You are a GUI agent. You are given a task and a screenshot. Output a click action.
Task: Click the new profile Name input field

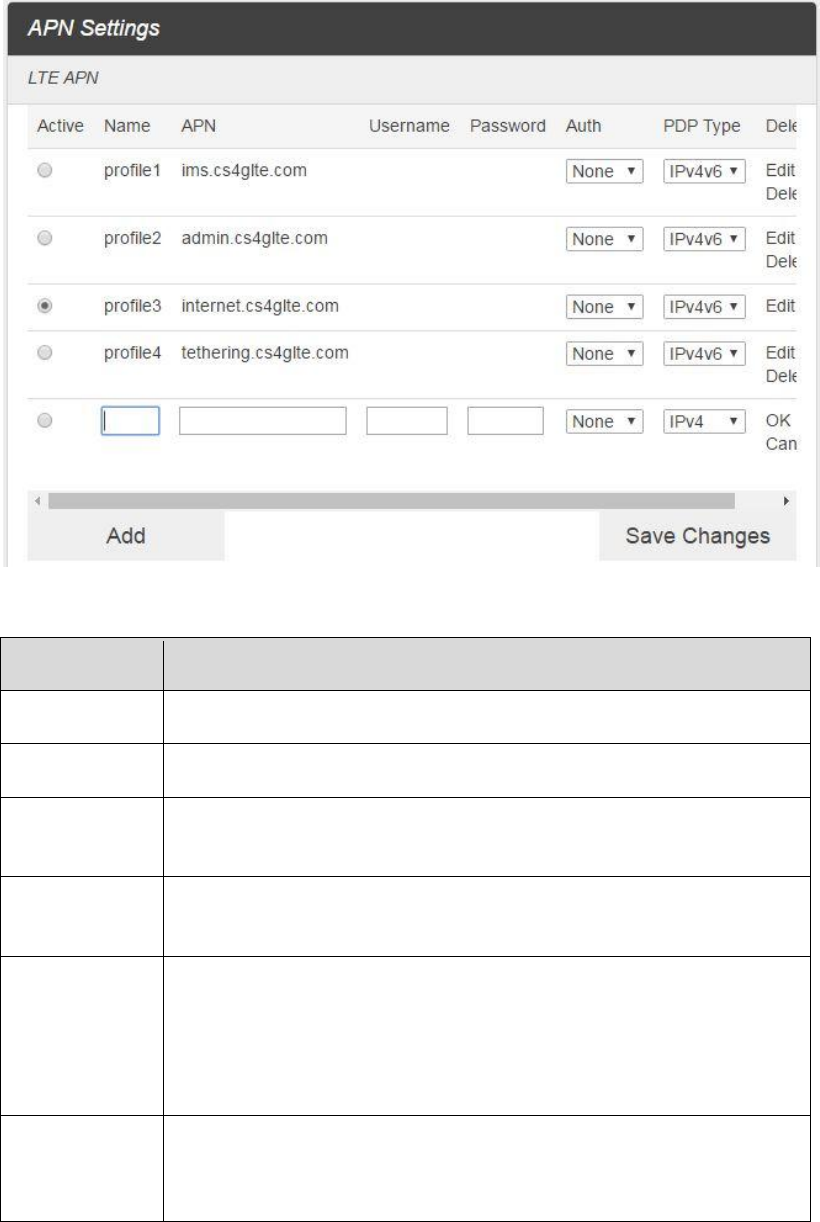click(130, 421)
